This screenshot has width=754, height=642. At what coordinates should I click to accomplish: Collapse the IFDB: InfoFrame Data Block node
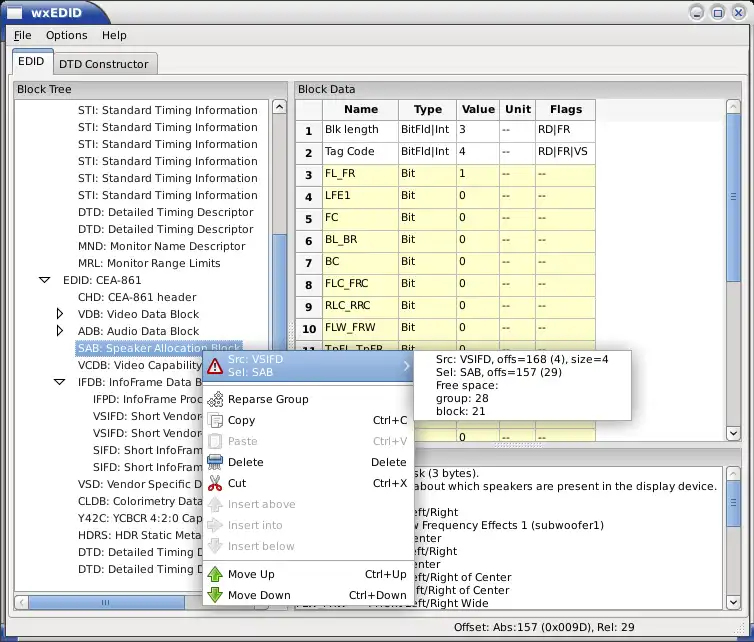[60, 382]
